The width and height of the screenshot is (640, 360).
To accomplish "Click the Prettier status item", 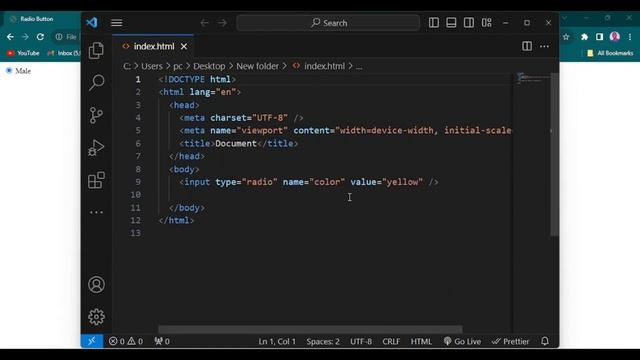I will [x=511, y=341].
